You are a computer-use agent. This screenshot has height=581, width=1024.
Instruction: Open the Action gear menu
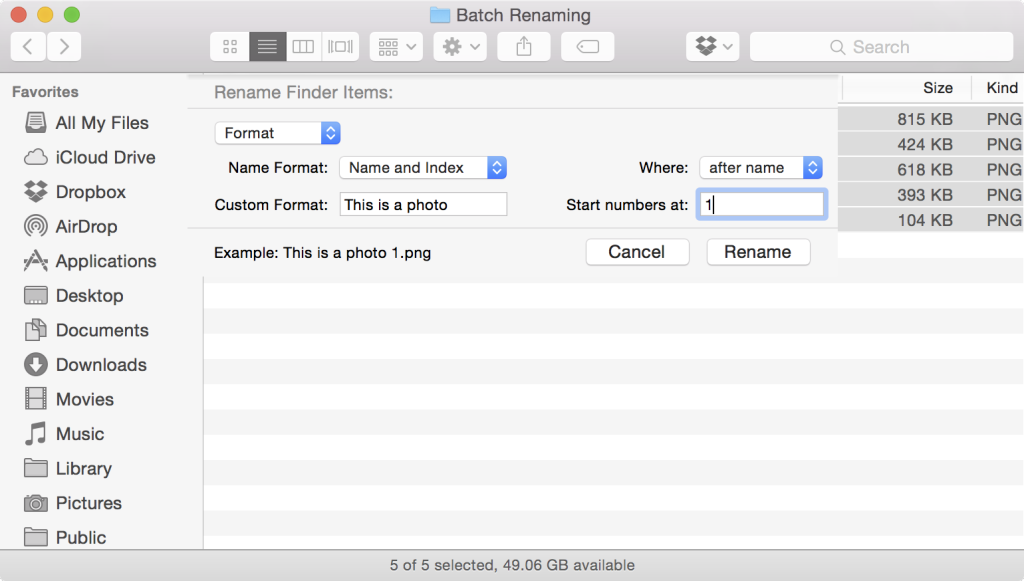click(460, 46)
